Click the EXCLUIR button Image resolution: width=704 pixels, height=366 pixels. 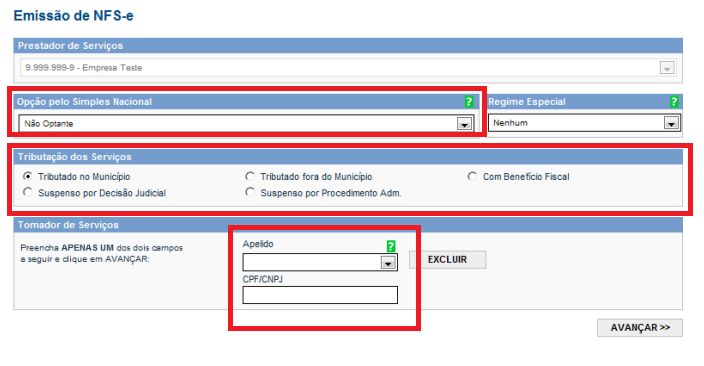click(448, 260)
